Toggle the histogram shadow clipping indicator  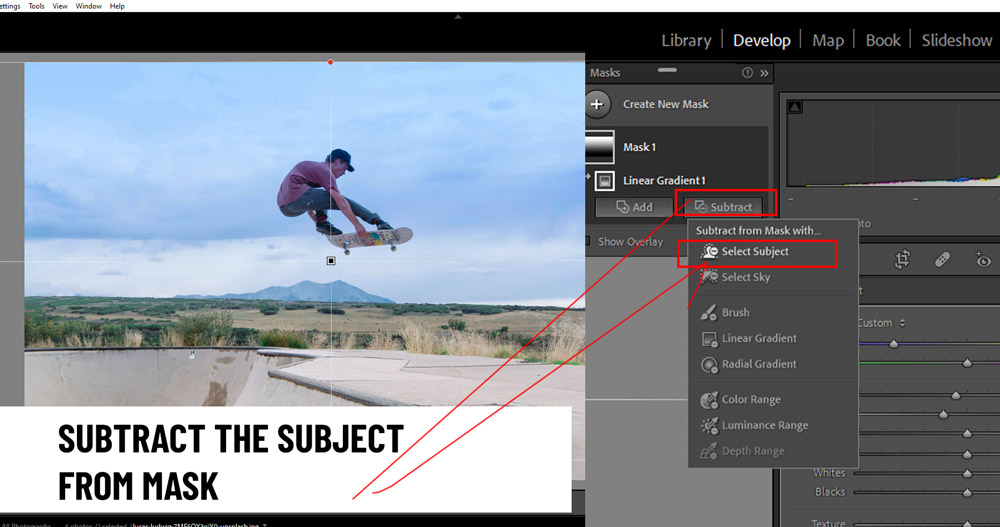pos(795,107)
